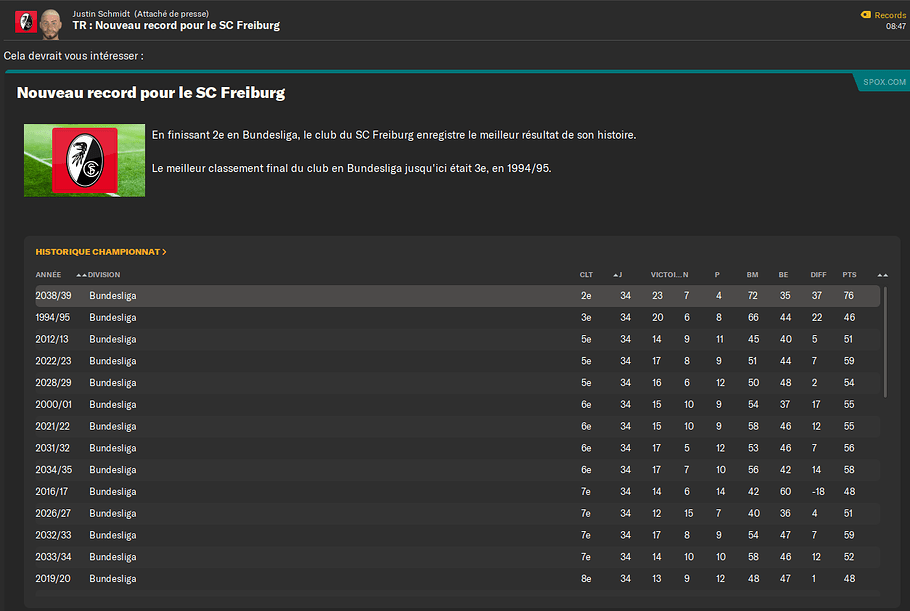Image resolution: width=910 pixels, height=611 pixels.
Task: Sort the table by DIFF column
Action: [818, 275]
